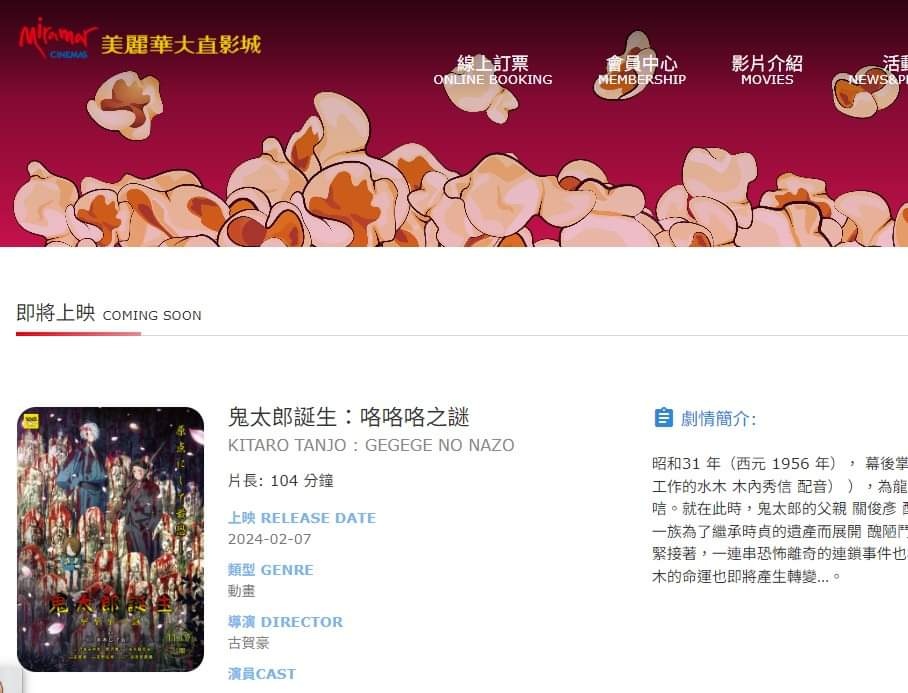Click the 導演 Director label
Image resolution: width=908 pixels, height=693 pixels.
tap(285, 622)
